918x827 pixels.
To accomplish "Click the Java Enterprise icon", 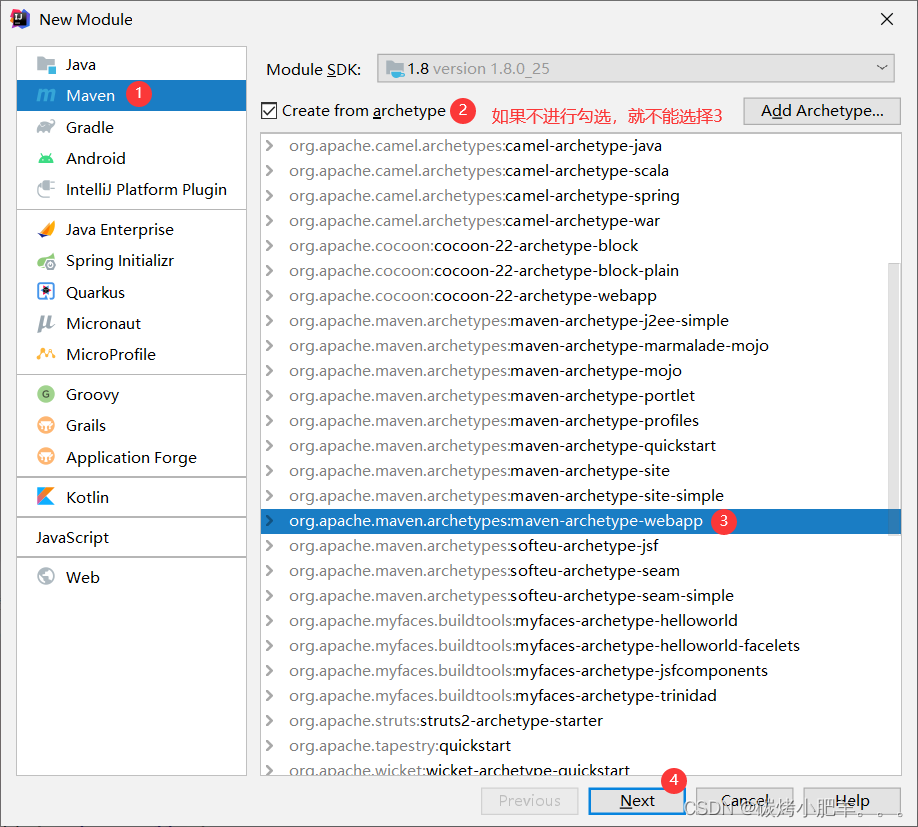I will coord(46,229).
